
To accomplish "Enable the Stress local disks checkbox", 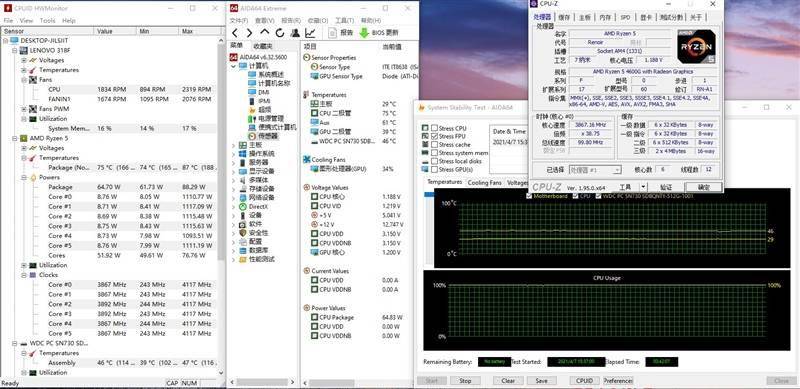I will pos(434,161).
